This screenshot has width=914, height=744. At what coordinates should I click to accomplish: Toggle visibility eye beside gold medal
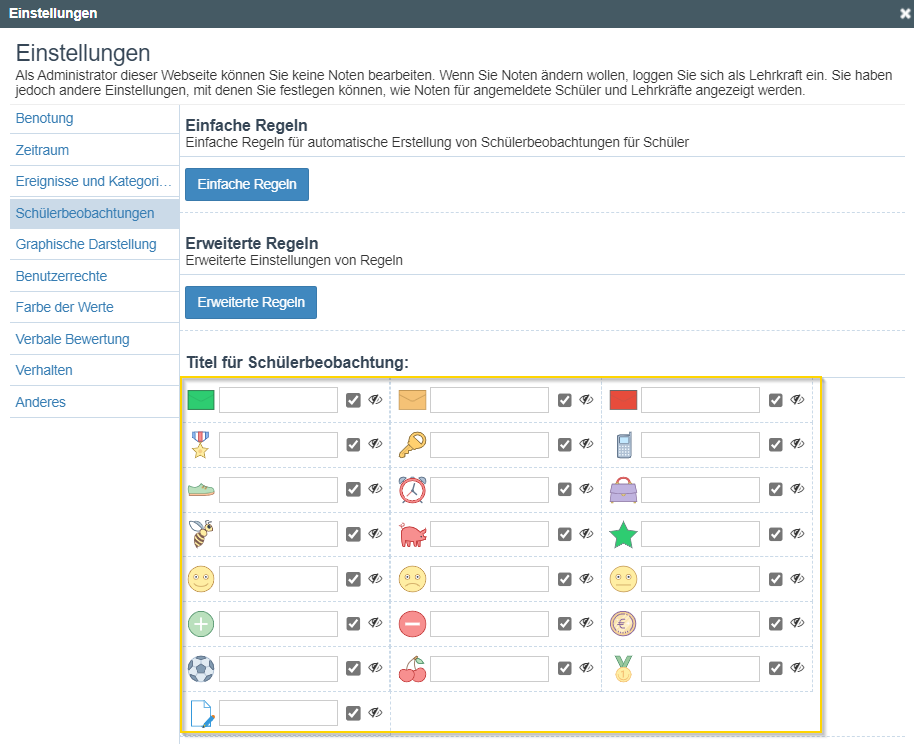[x=797, y=668]
